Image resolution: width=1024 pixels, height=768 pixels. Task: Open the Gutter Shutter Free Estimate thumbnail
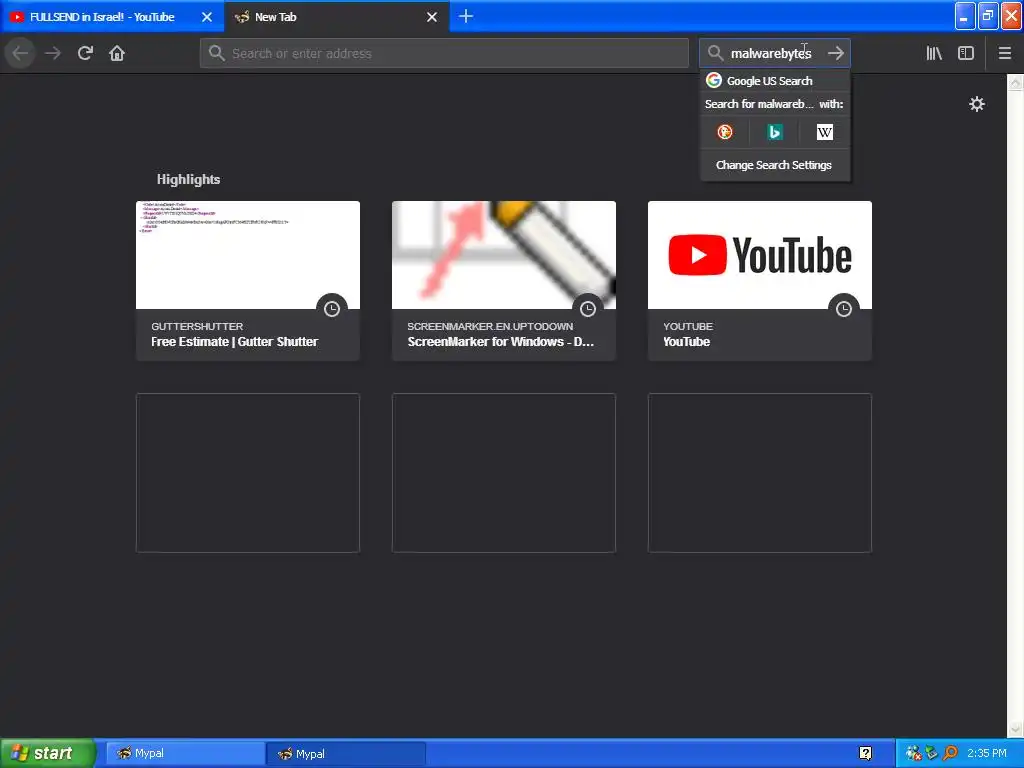tap(248, 255)
